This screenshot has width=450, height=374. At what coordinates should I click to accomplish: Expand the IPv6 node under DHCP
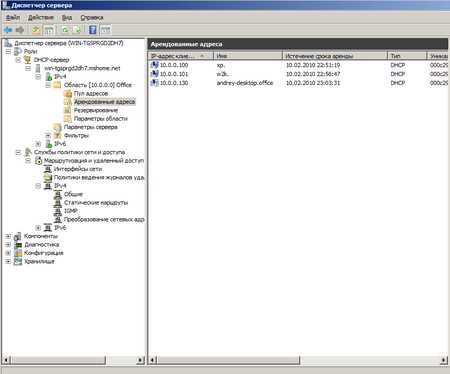tap(38, 144)
